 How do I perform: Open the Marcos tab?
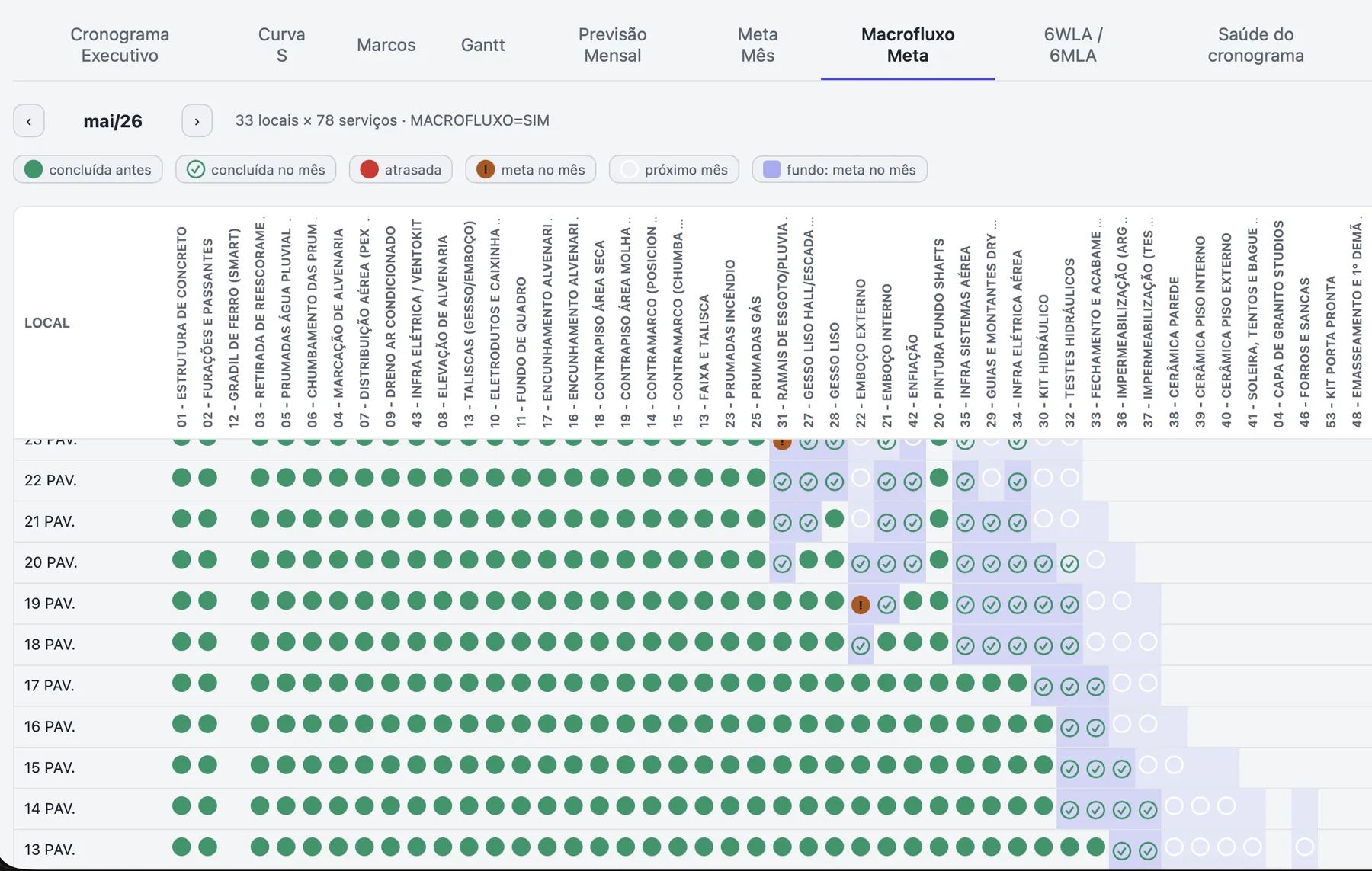[386, 45]
